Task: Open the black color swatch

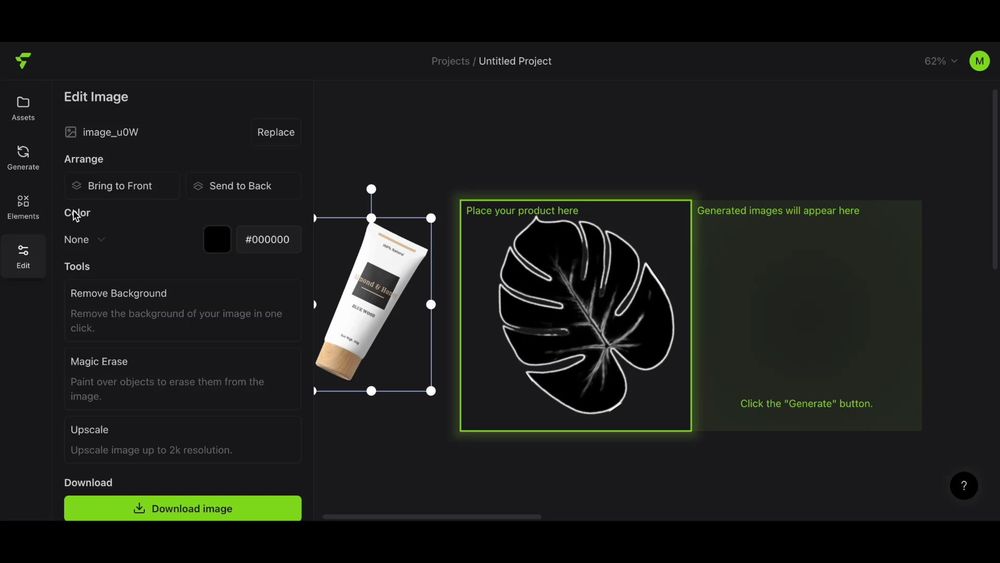Action: [217, 240]
